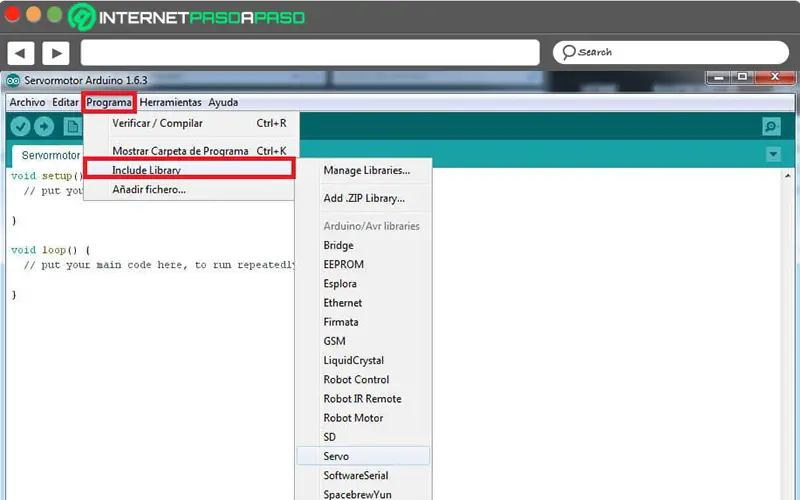Click the browser forward arrow button

tap(56, 53)
